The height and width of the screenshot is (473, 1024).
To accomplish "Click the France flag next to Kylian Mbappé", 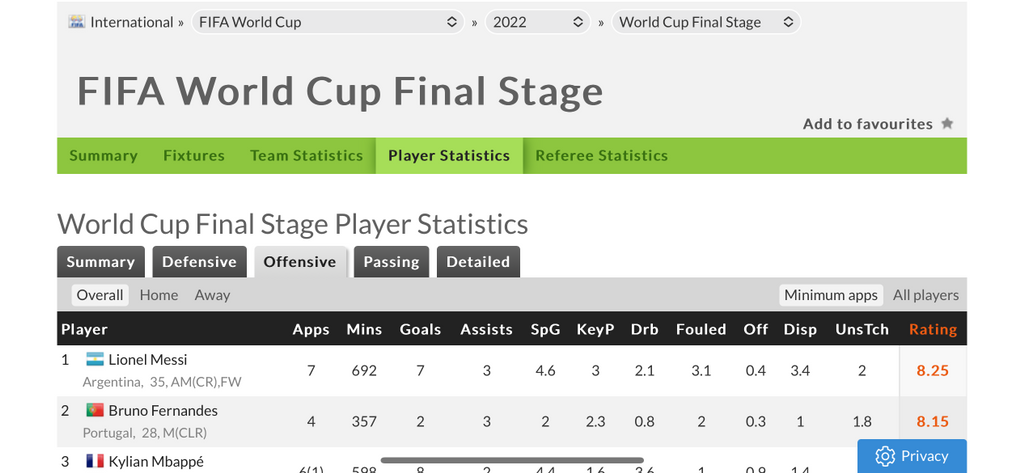I will pos(95,461).
